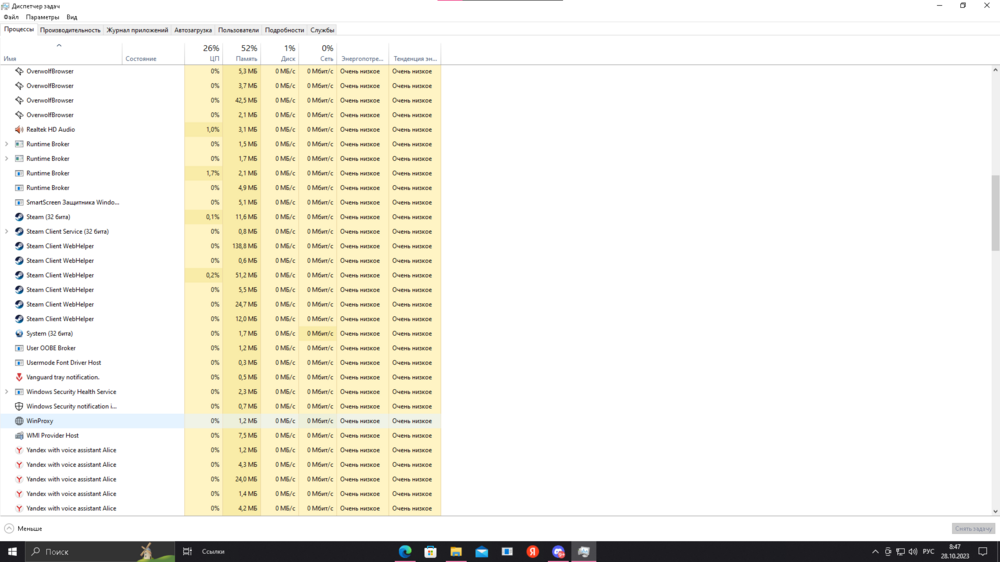Click the РУС language indicator
Image resolution: width=1000 pixels, height=562 pixels.
(x=929, y=552)
